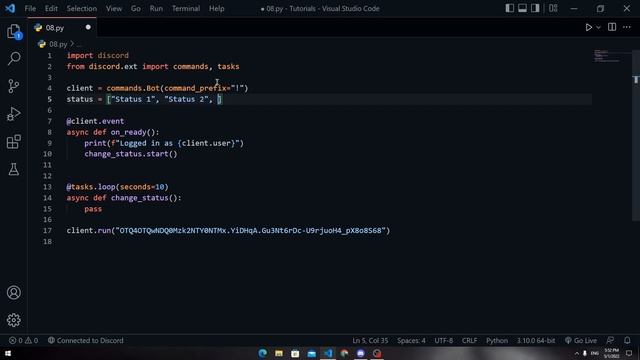Open File Explorer from taskbar

coord(279,353)
